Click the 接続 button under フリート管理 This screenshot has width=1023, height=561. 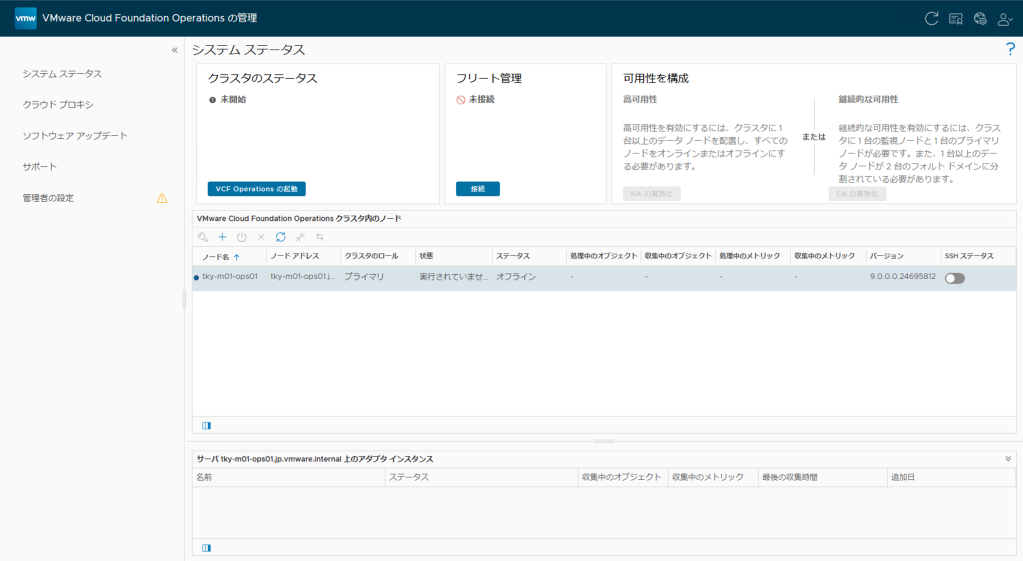click(x=478, y=189)
